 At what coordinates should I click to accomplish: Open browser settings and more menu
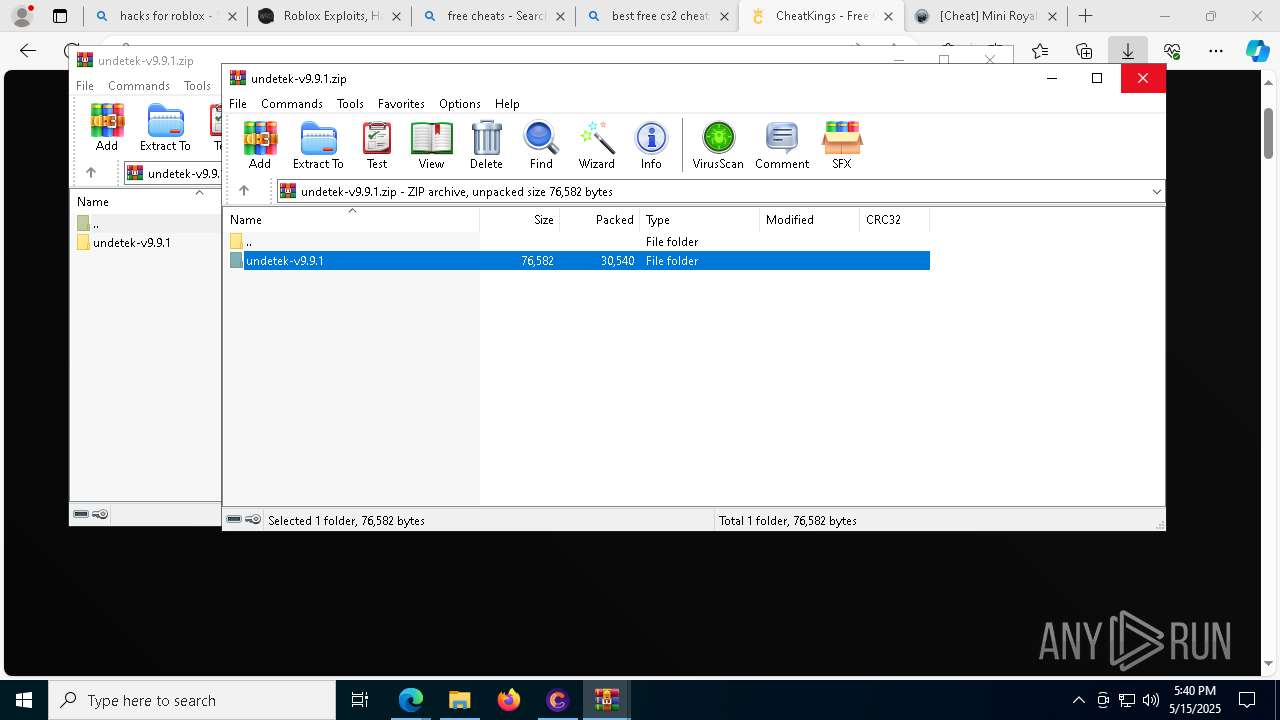pyautogui.click(x=1215, y=51)
